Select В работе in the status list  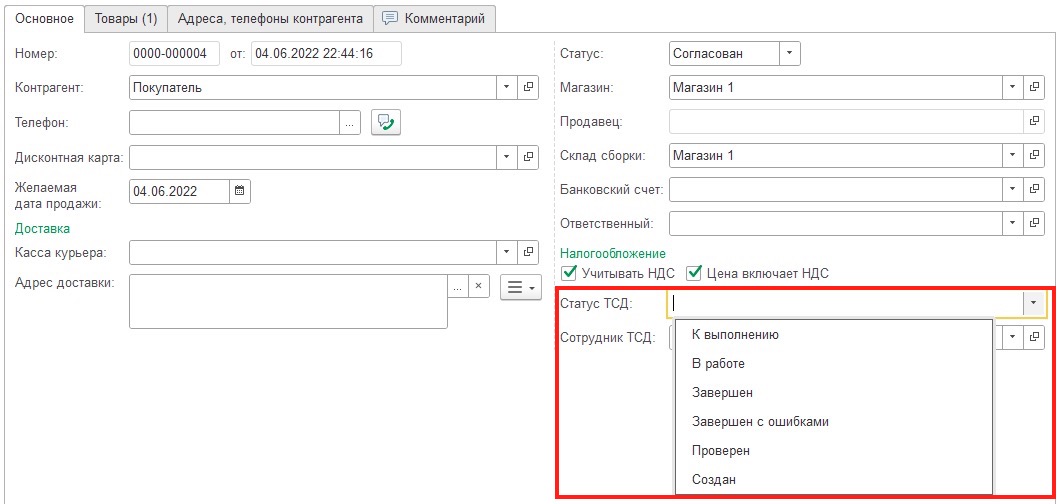tap(834, 363)
